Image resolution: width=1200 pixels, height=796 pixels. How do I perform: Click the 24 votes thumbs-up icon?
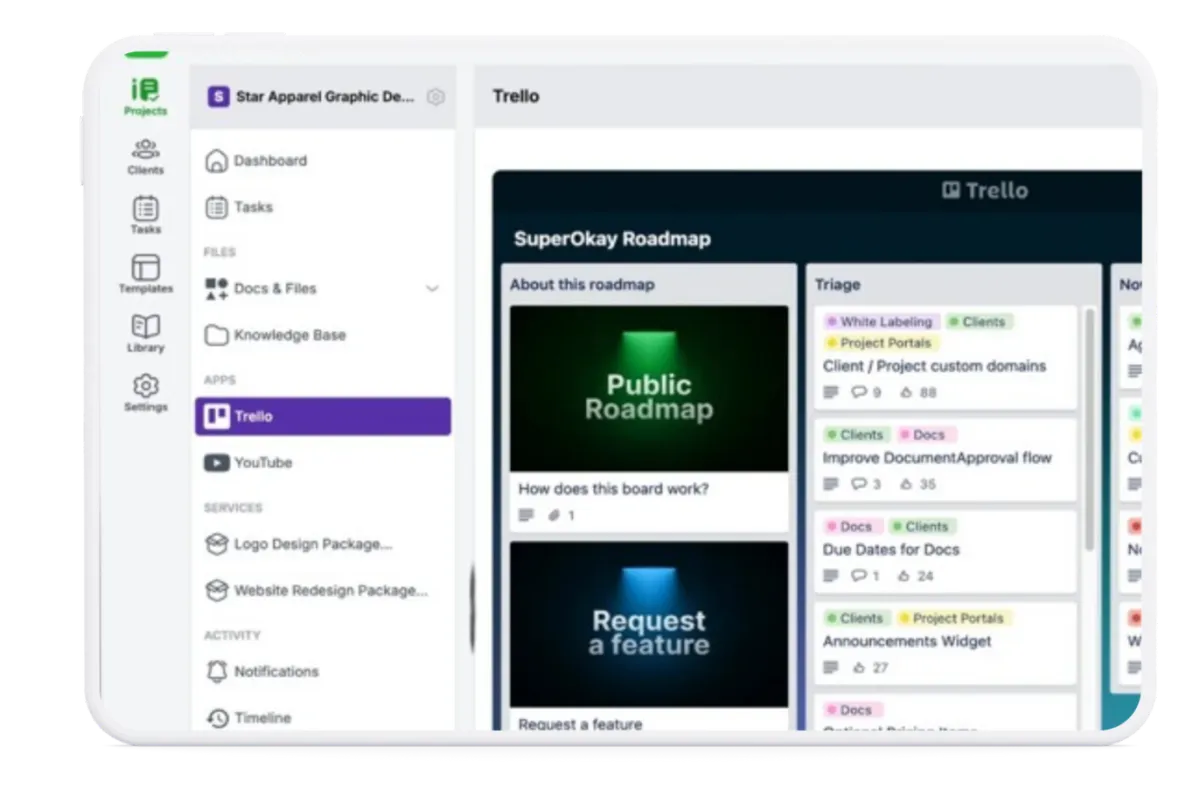click(x=906, y=576)
